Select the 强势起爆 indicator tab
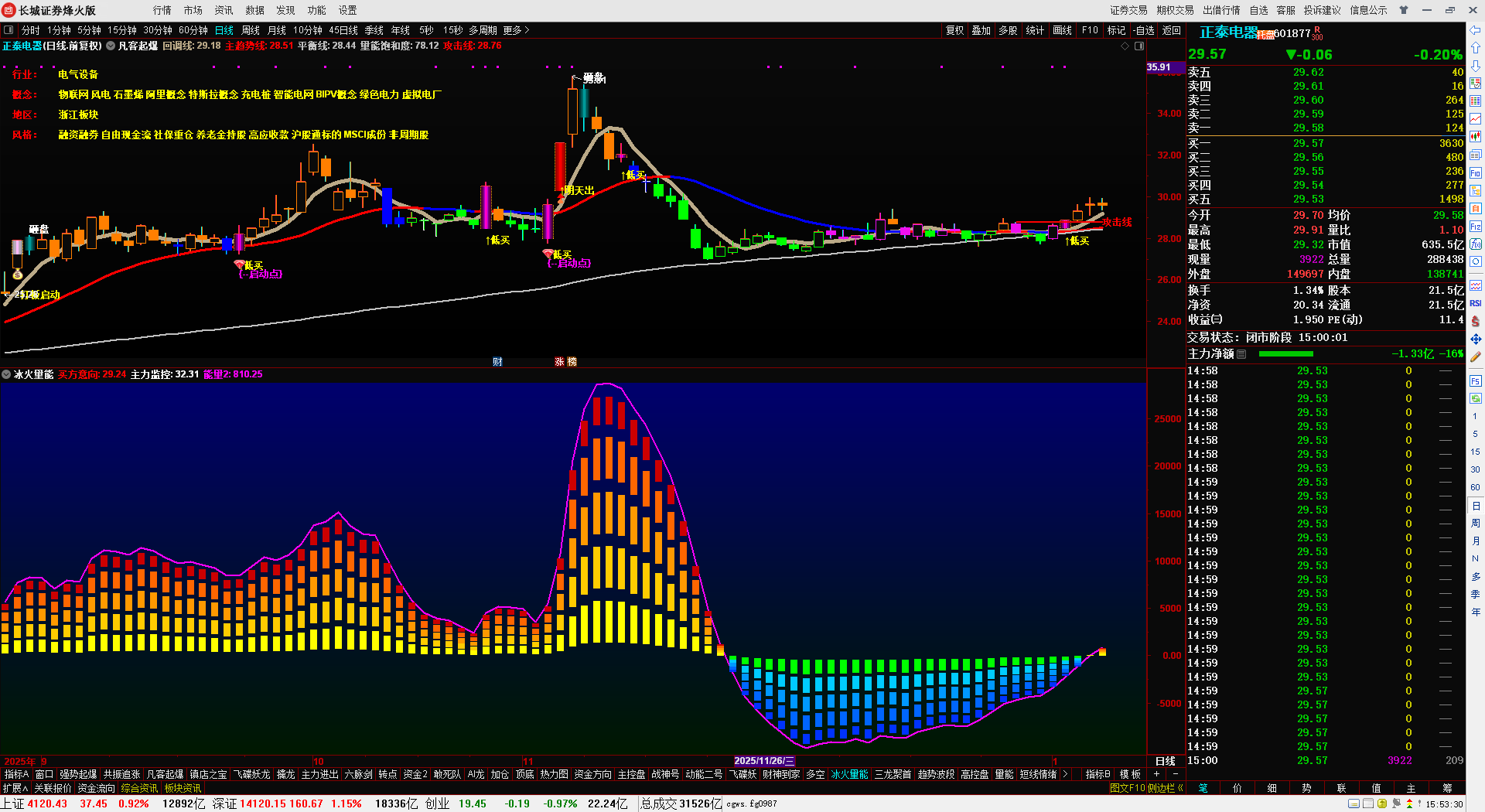 click(x=78, y=774)
